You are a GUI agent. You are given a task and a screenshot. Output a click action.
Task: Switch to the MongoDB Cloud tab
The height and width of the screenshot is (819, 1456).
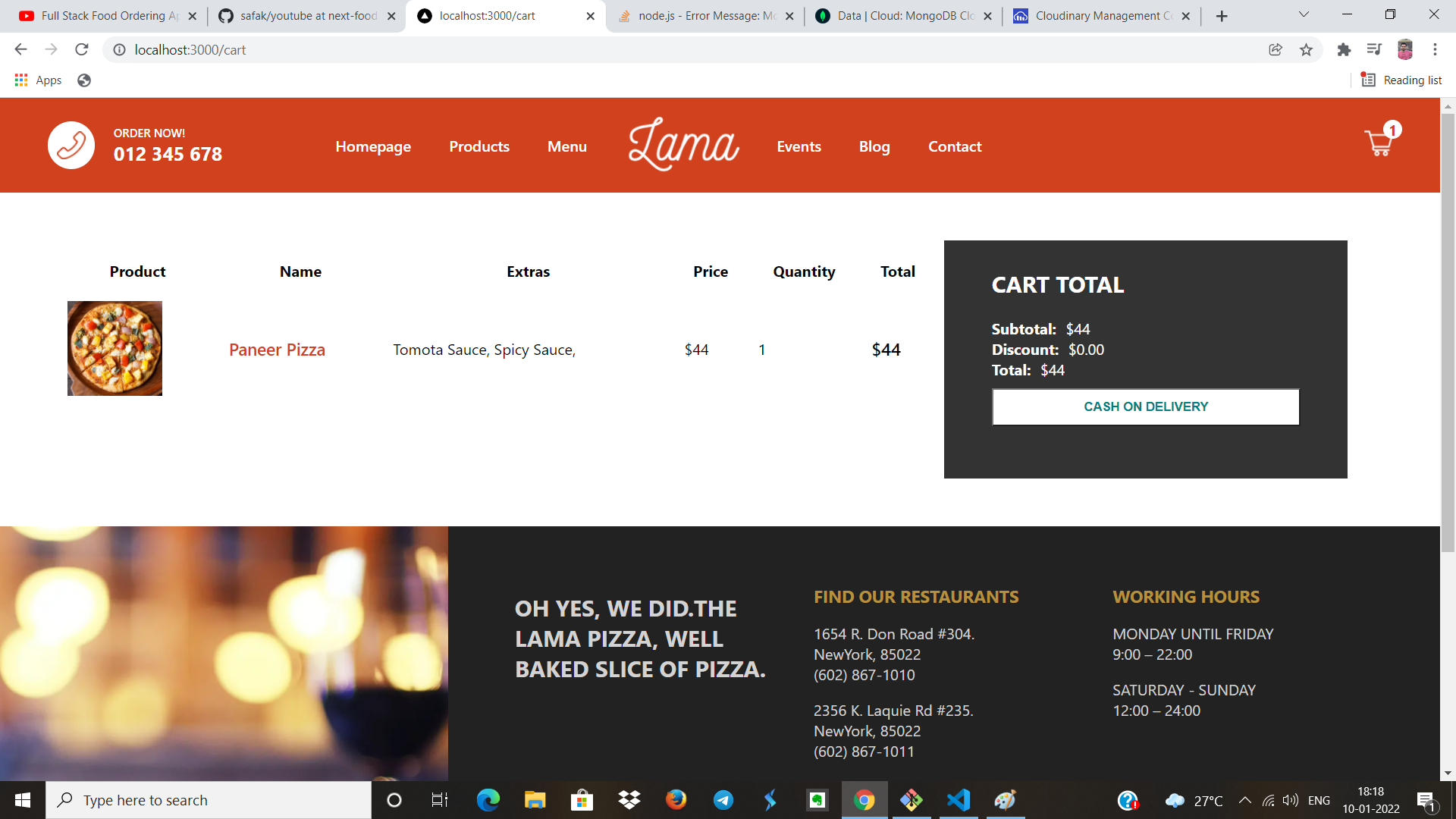[905, 16]
